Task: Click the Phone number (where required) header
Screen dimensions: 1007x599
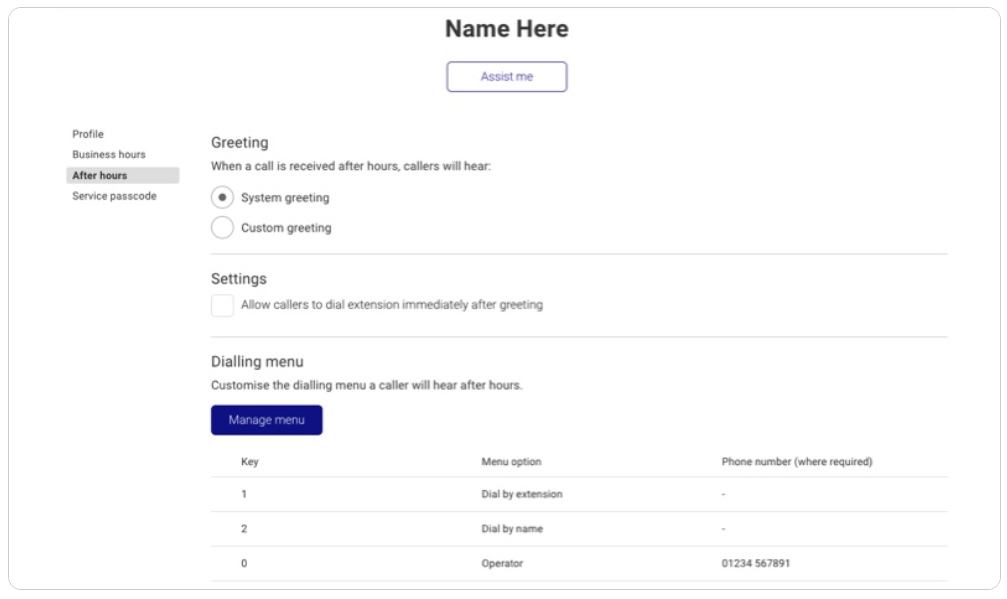Action: coord(796,462)
